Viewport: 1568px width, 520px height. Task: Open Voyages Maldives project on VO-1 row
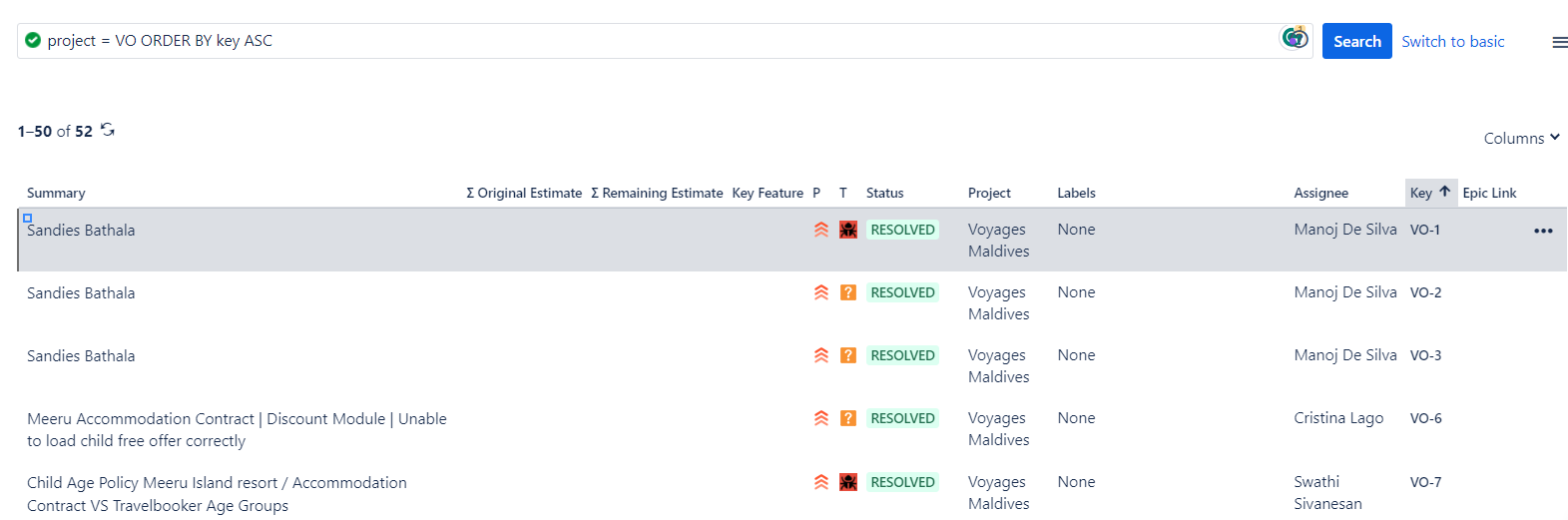tap(998, 241)
